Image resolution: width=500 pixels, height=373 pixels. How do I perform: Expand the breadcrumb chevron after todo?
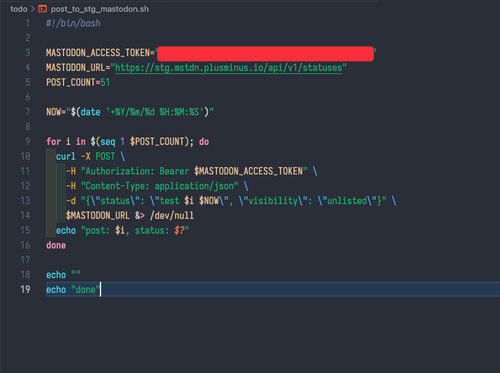tap(33, 9)
